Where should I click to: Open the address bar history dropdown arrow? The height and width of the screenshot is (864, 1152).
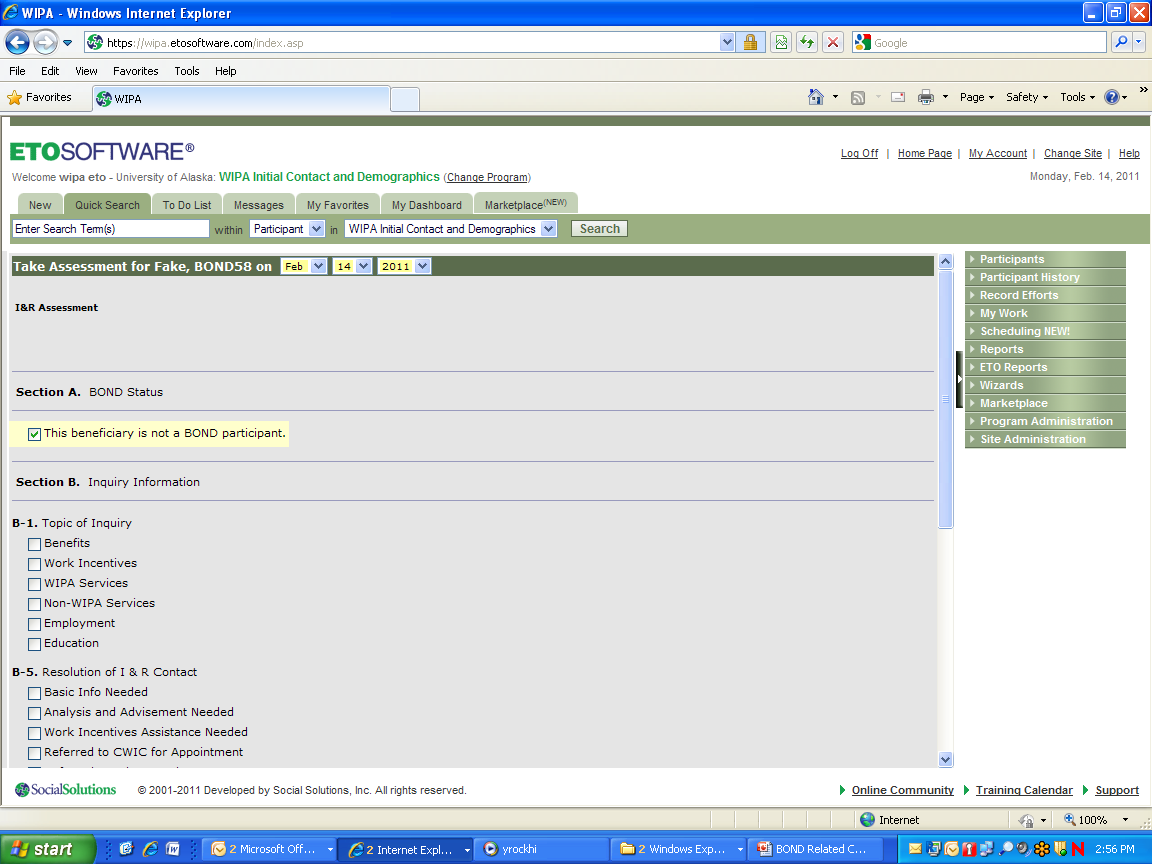[x=727, y=43]
